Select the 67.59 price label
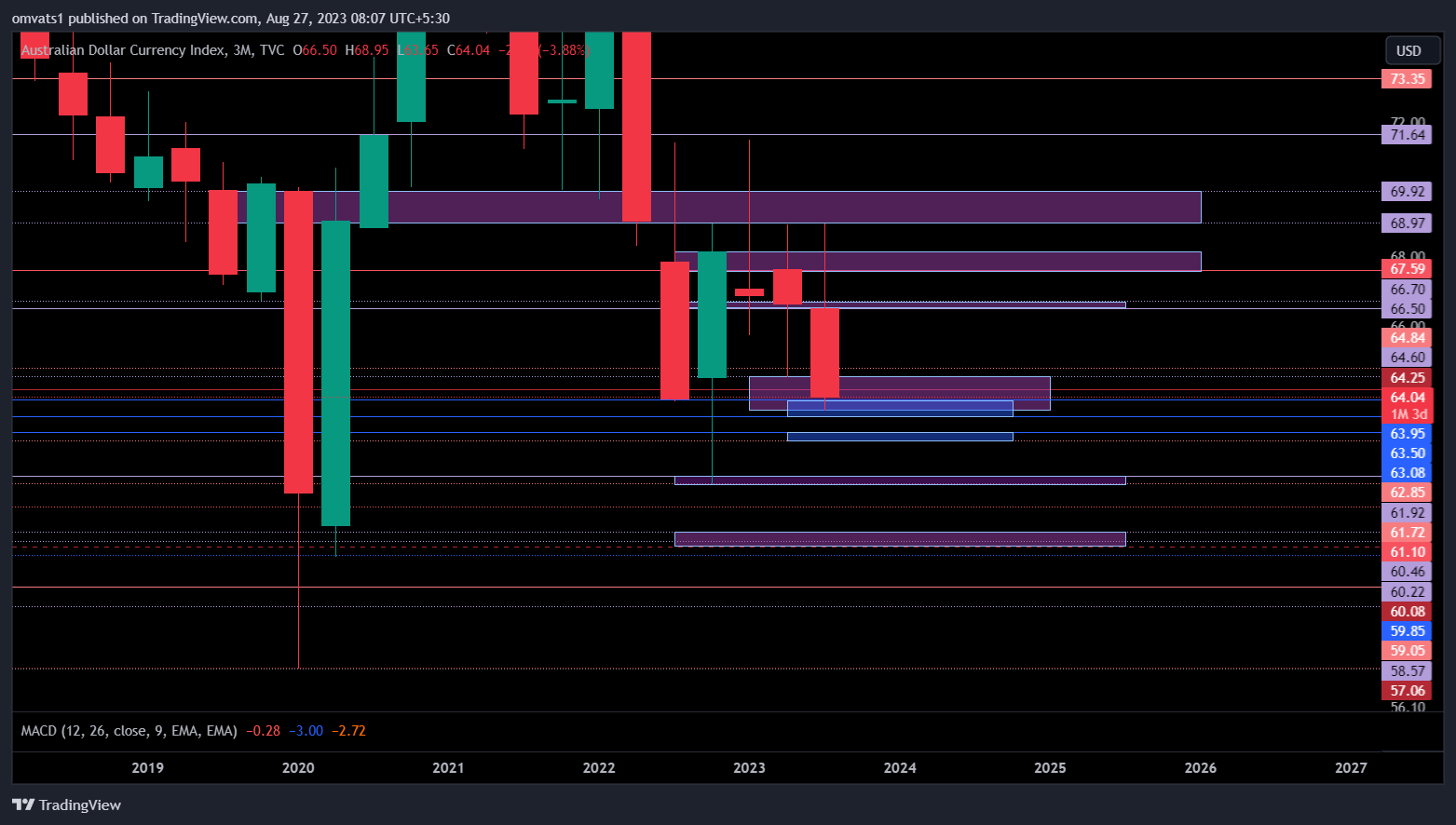 (1407, 269)
